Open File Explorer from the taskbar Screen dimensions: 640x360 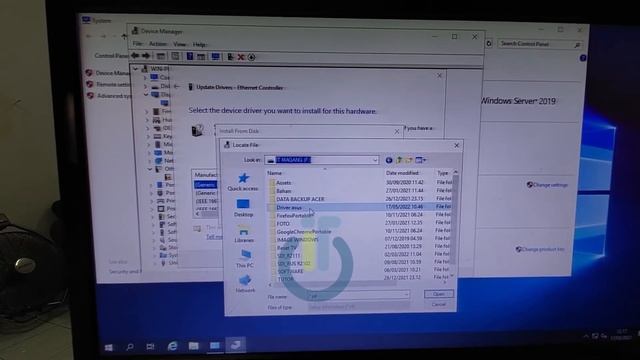193,346
